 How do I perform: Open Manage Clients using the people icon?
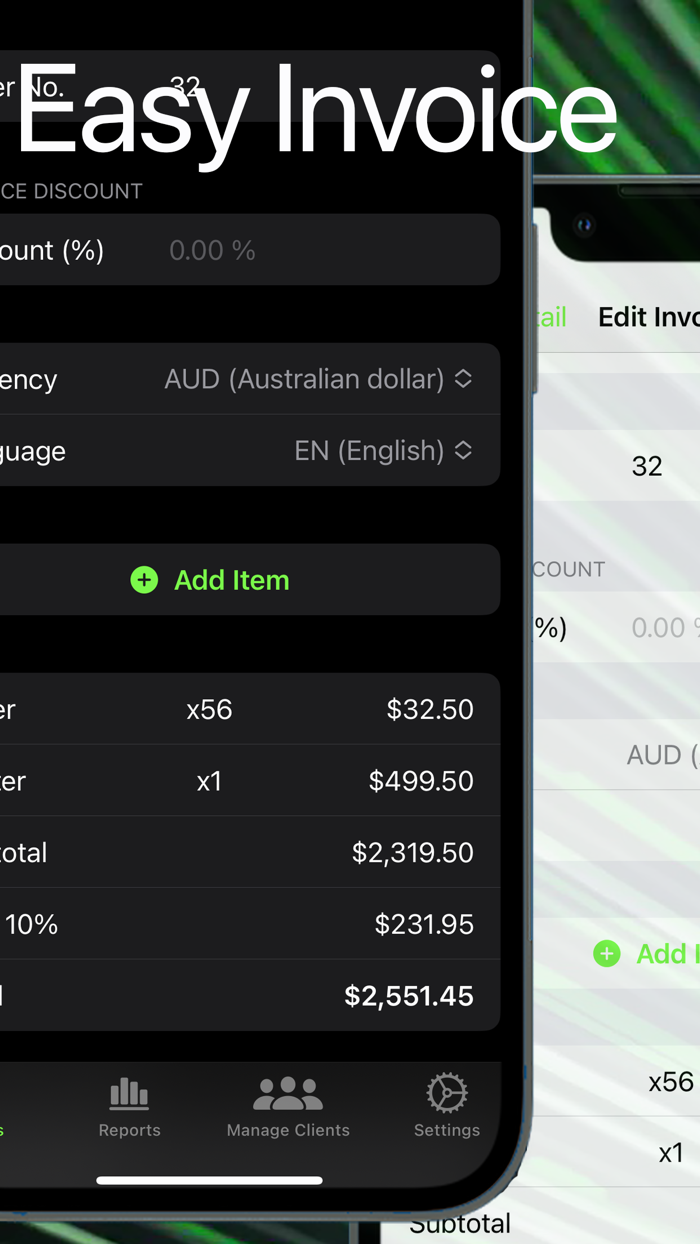click(x=287, y=1098)
